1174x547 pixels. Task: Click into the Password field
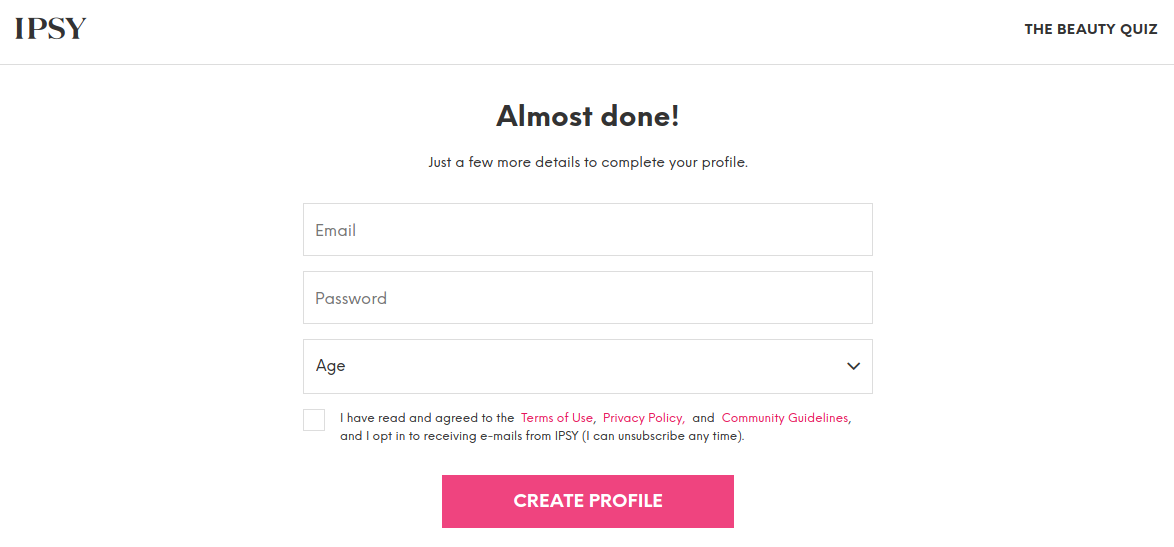tap(588, 298)
